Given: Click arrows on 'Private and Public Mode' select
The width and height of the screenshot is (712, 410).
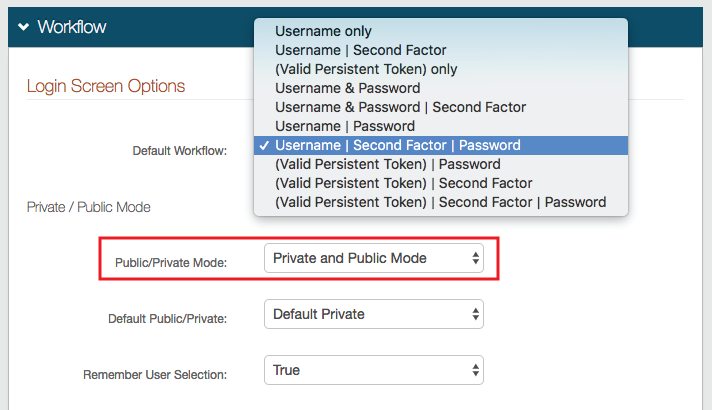Looking at the screenshot, I should coord(475,258).
